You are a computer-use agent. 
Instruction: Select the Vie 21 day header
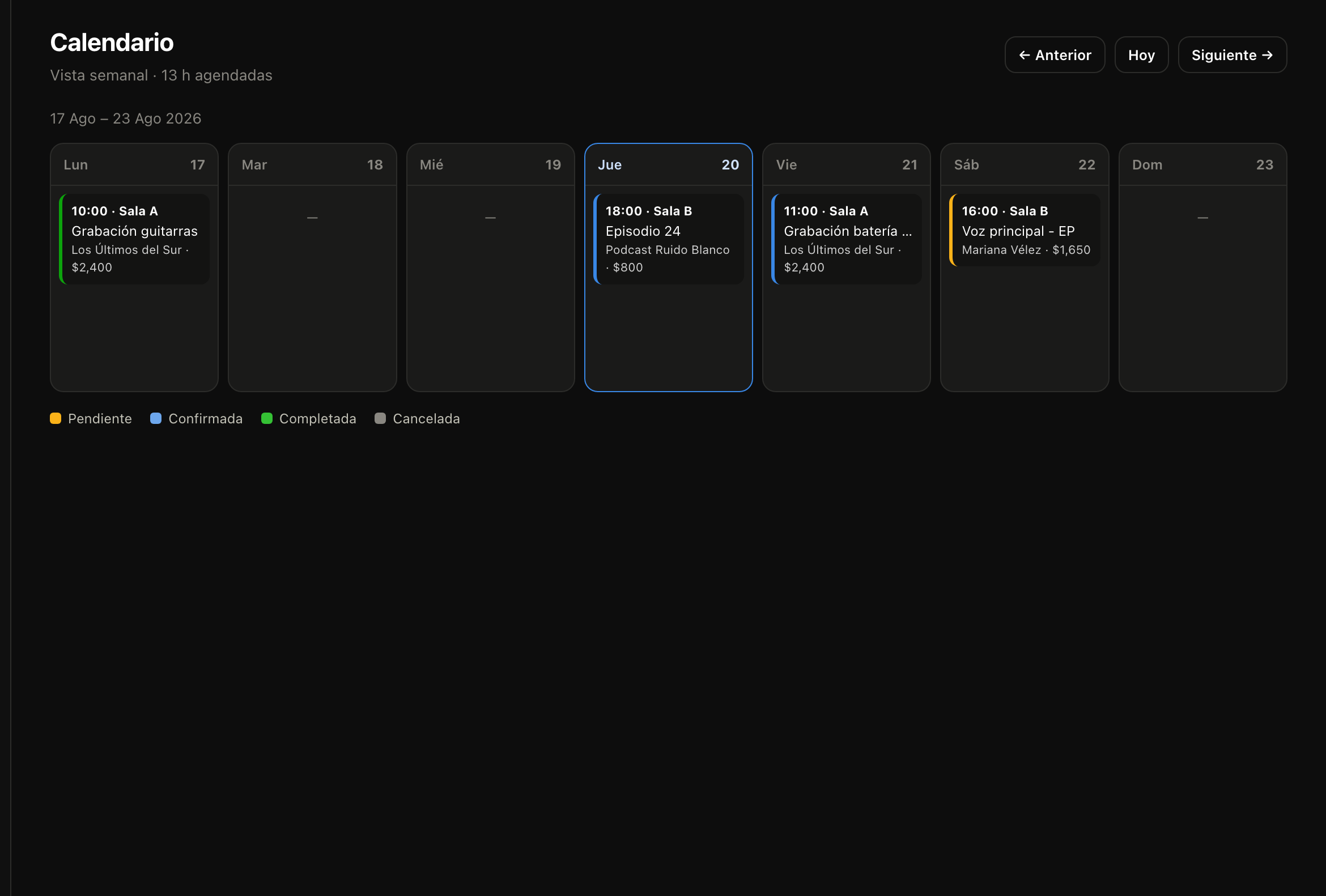846,164
